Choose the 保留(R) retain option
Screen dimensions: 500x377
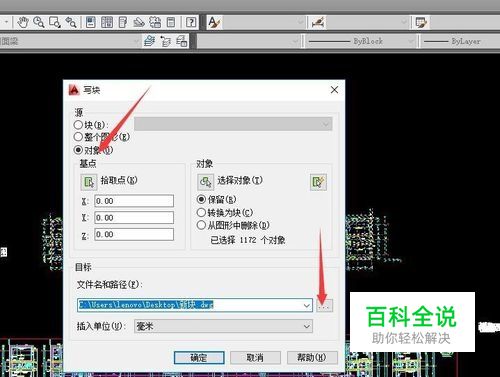pyautogui.click(x=201, y=199)
